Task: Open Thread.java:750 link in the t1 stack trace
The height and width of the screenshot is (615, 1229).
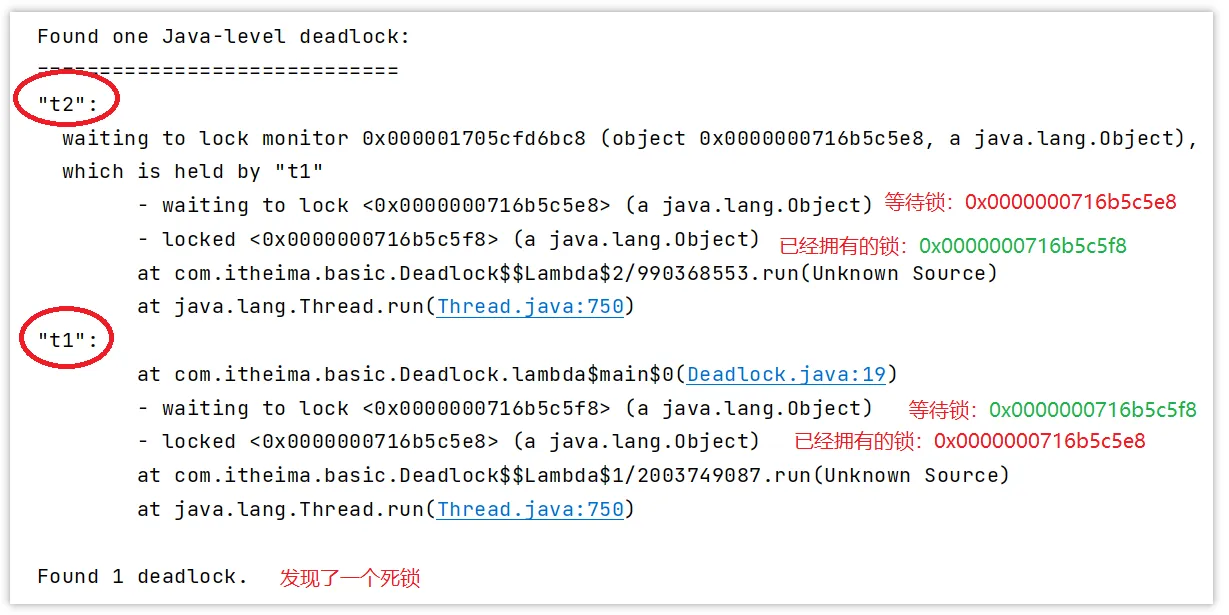Action: 530,509
